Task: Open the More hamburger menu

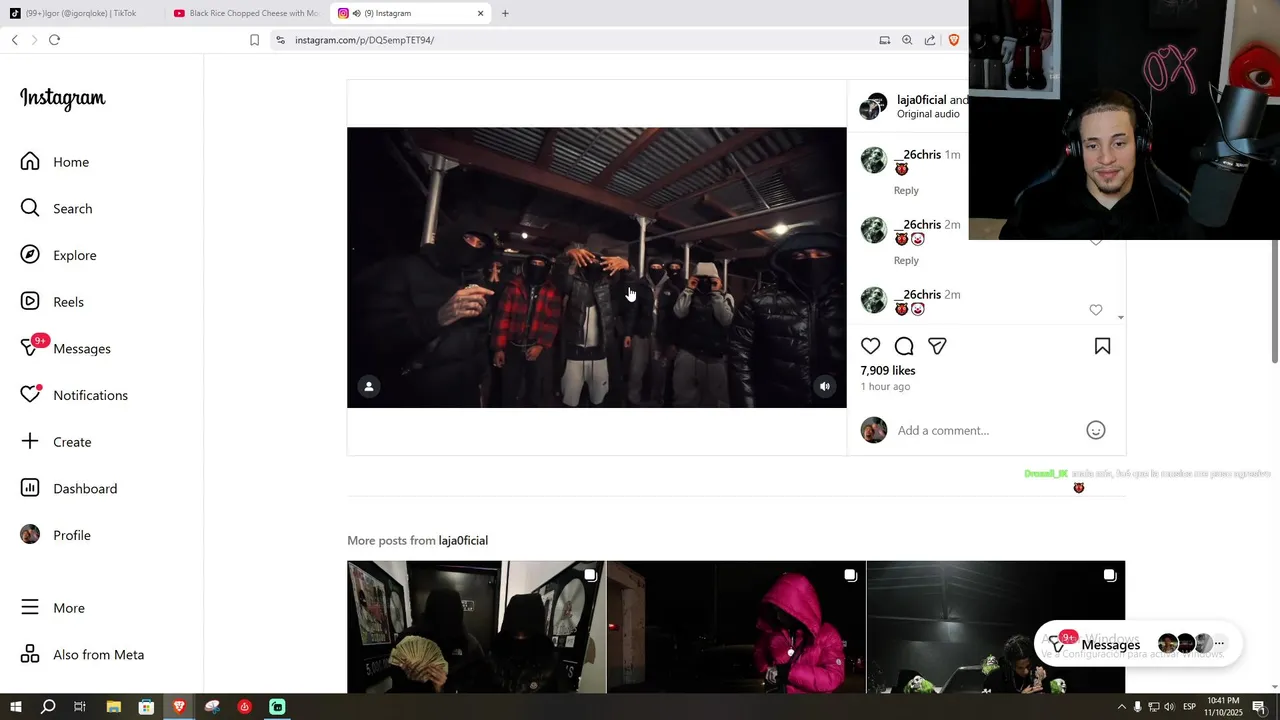Action: 53,608
